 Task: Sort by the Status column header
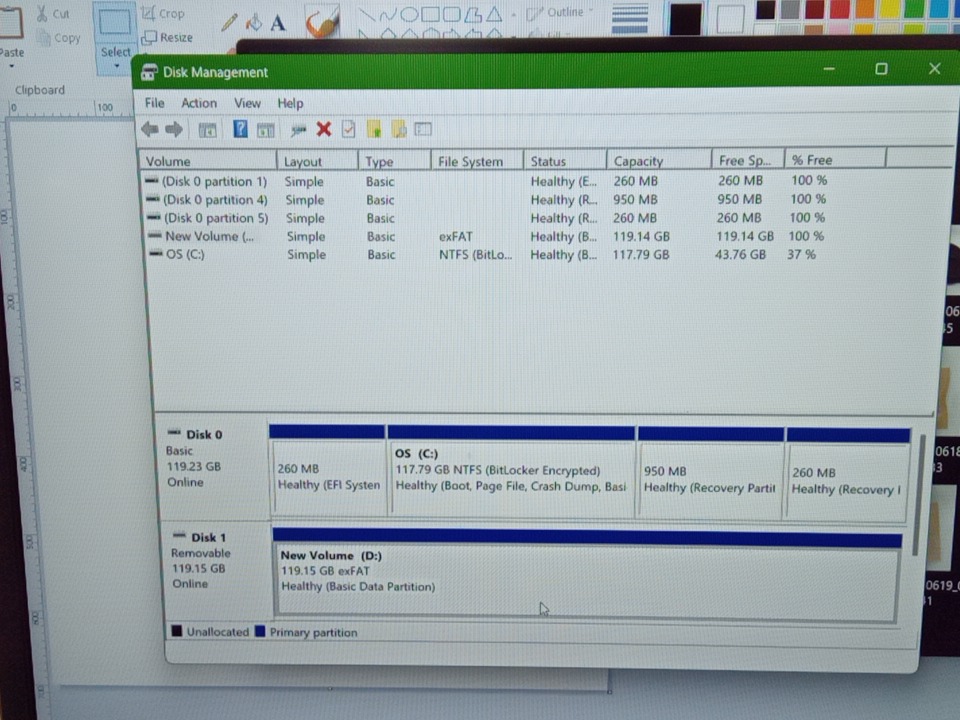point(564,161)
